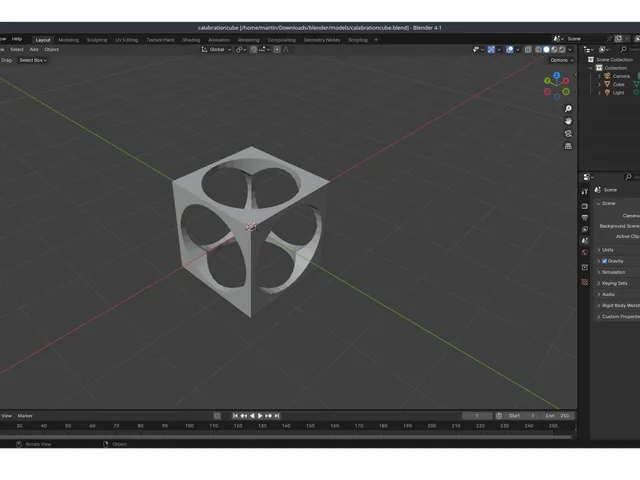Expand the Rigid Body World panel
Viewport: 640px width, 480px height.
618,305
